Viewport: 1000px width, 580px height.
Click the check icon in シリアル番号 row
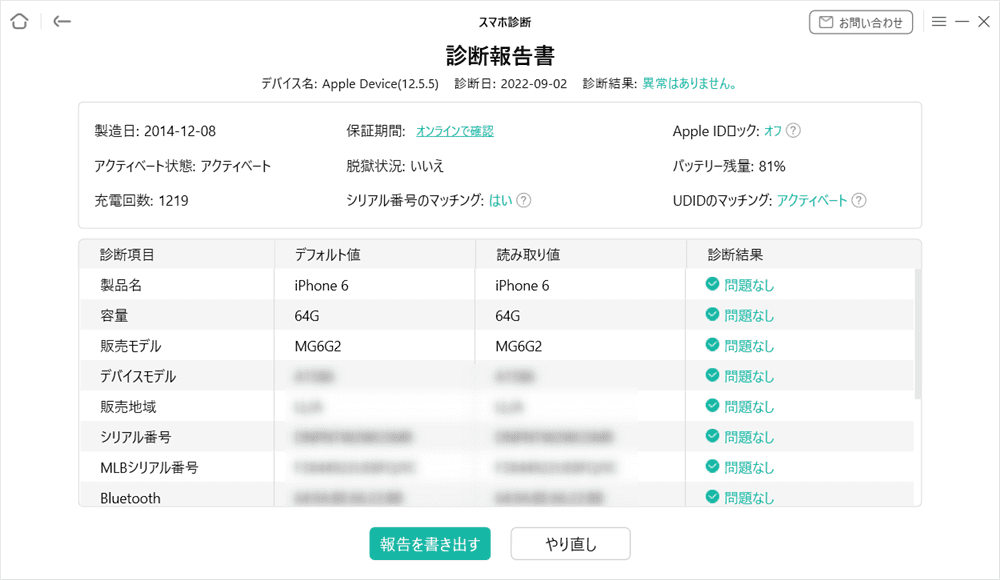pos(712,436)
